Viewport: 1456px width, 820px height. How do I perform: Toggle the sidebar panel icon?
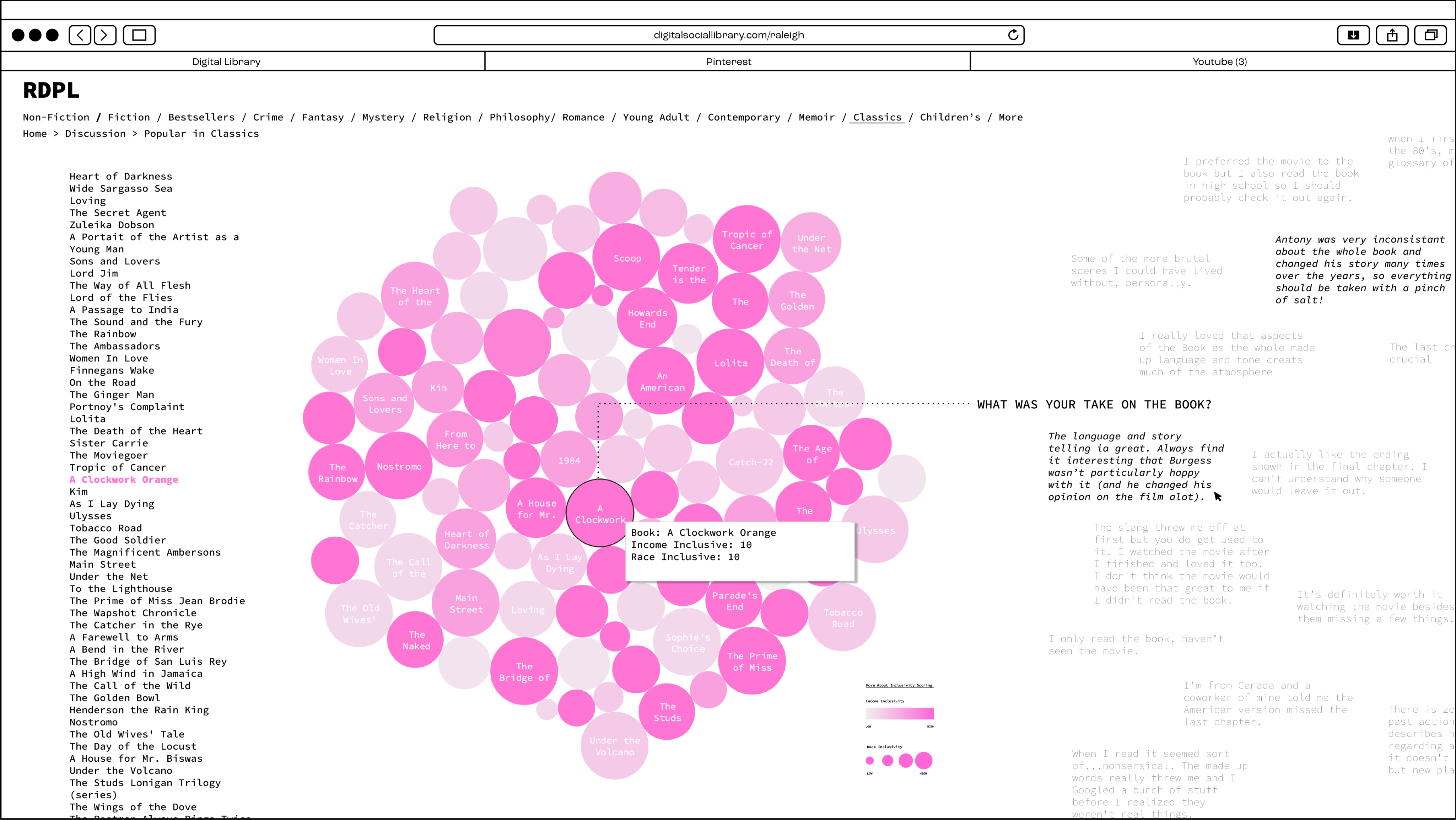(x=139, y=35)
